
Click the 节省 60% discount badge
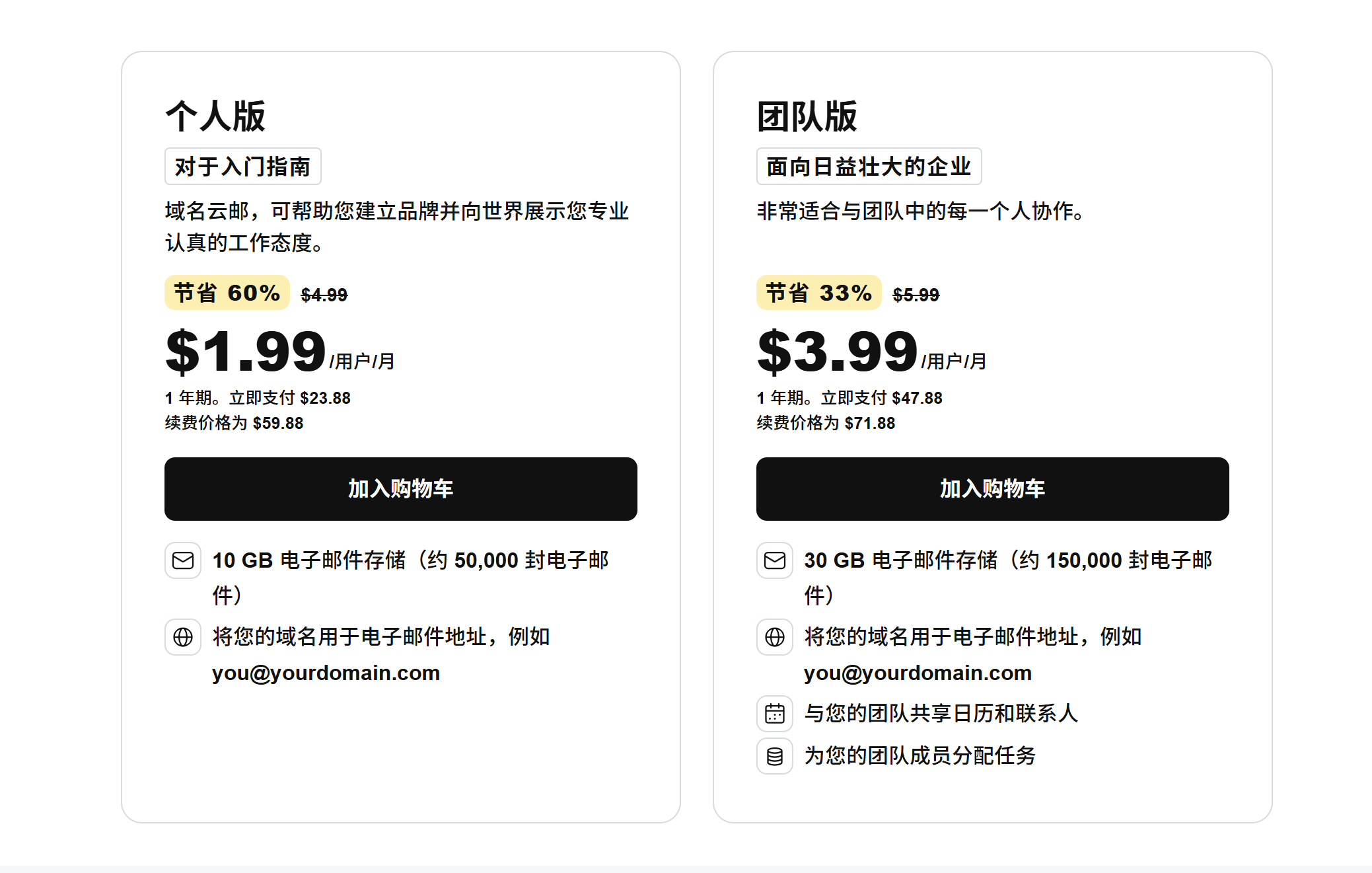click(x=227, y=293)
